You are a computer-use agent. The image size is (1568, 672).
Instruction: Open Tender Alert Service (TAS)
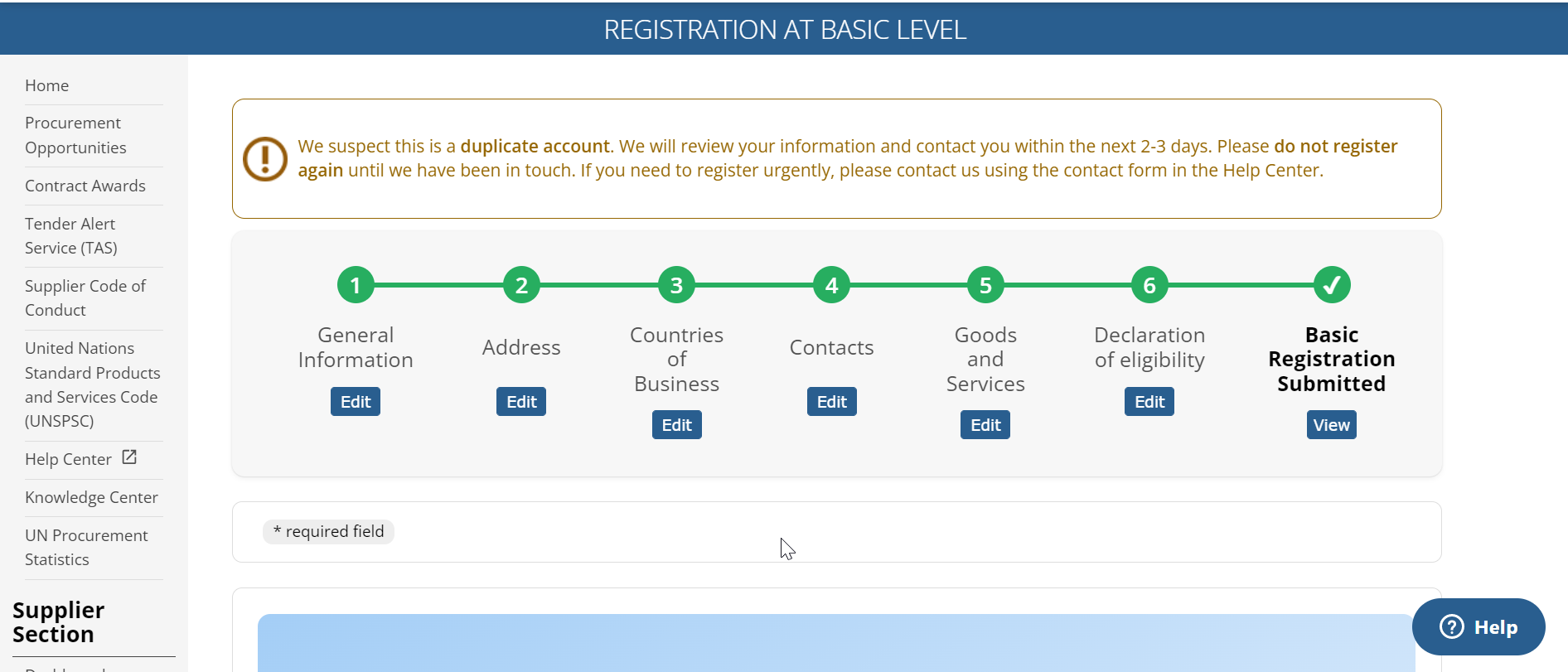pyautogui.click(x=71, y=235)
